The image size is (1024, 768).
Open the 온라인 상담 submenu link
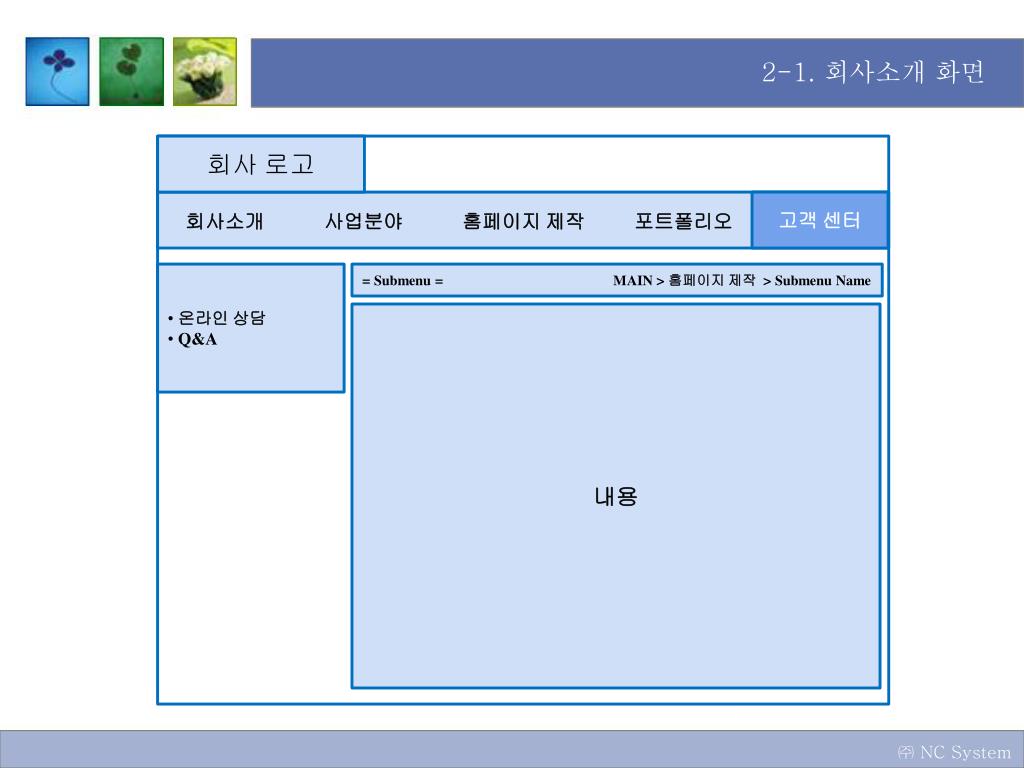[x=221, y=318]
